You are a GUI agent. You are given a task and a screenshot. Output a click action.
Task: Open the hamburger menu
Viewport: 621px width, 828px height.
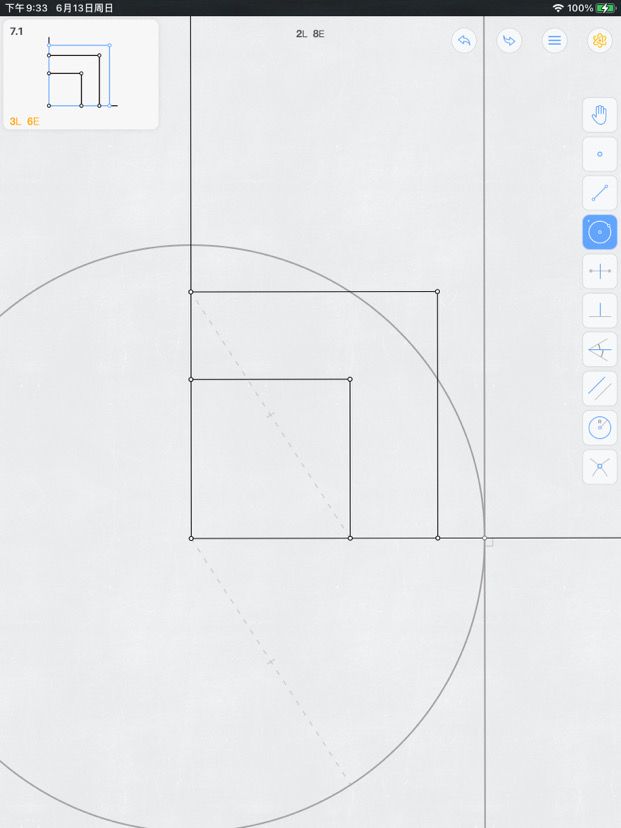(x=554, y=41)
